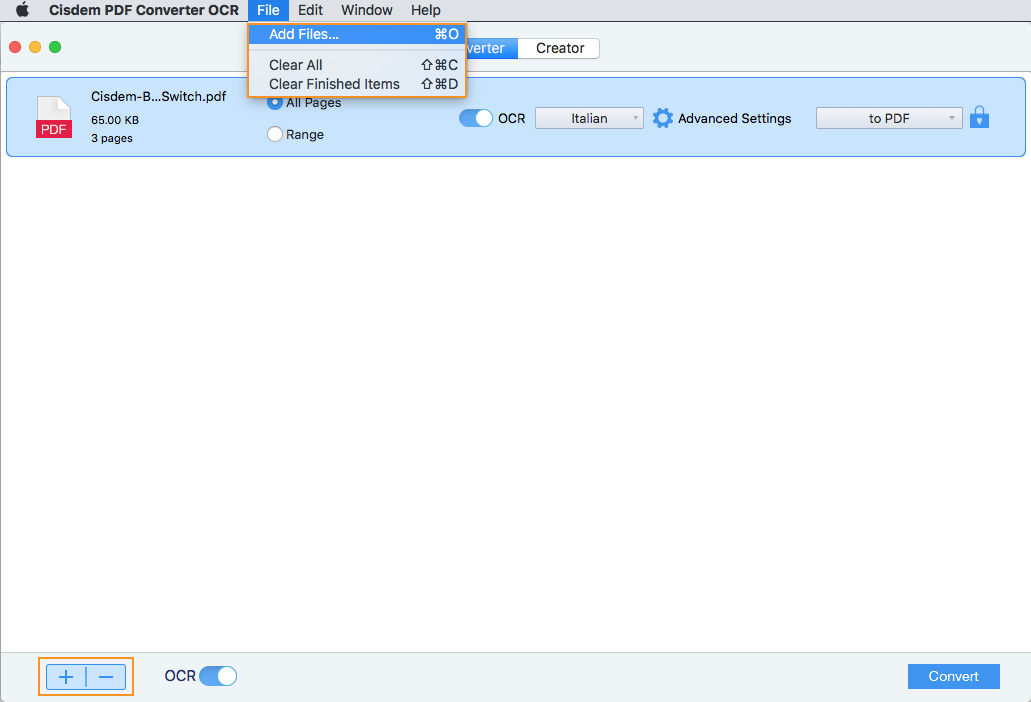Choose Clear Finished Items menu item
Image resolution: width=1031 pixels, height=702 pixels.
357,84
